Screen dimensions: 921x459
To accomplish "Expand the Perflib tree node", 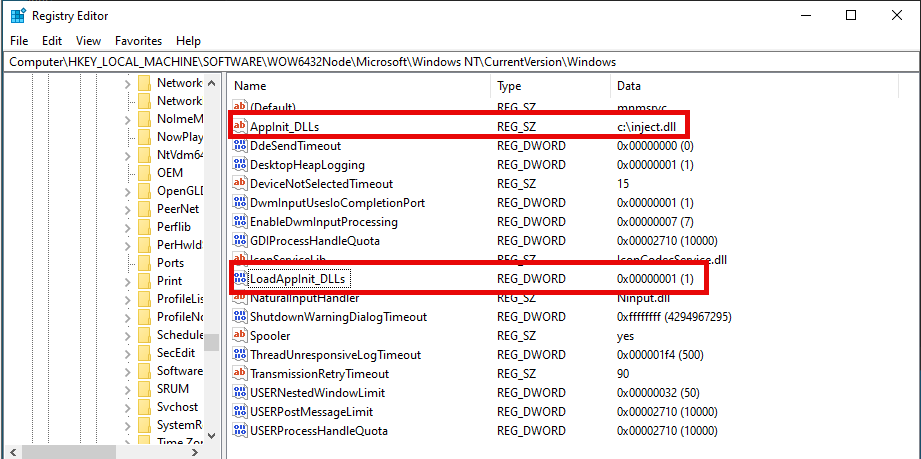I will (x=127, y=227).
